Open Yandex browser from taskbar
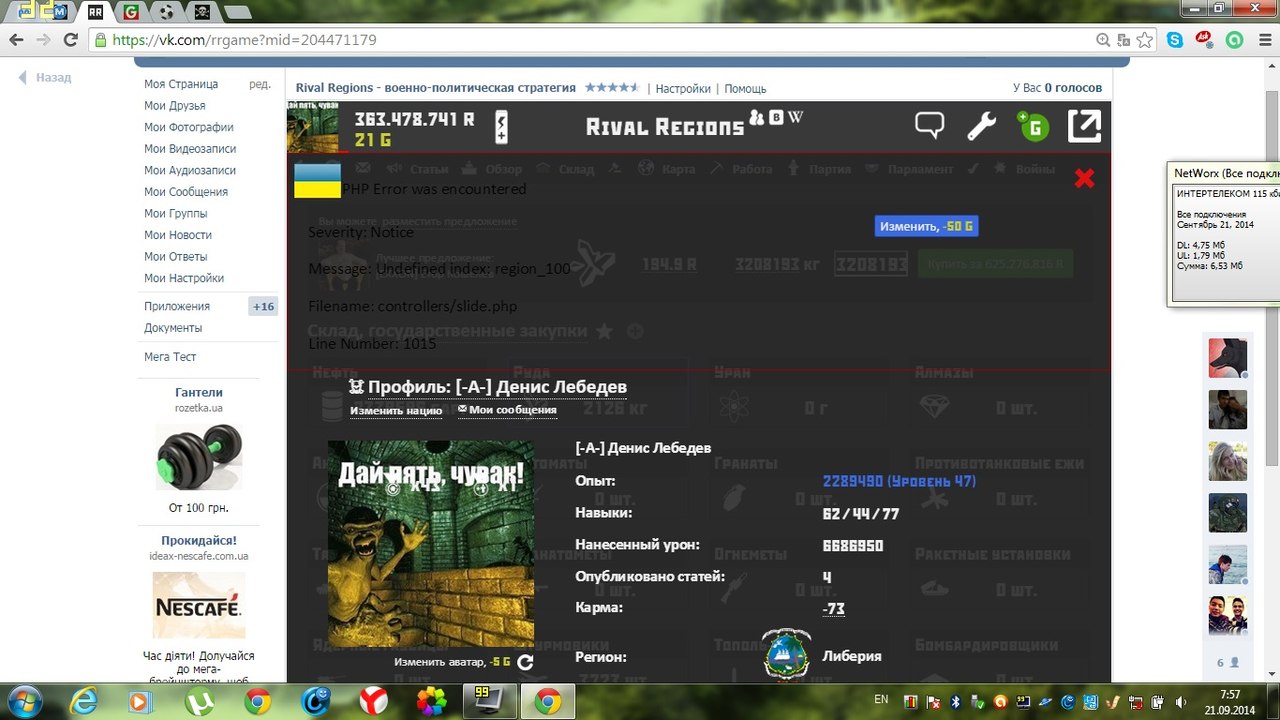Screen dimensions: 1280x720 click(x=374, y=702)
